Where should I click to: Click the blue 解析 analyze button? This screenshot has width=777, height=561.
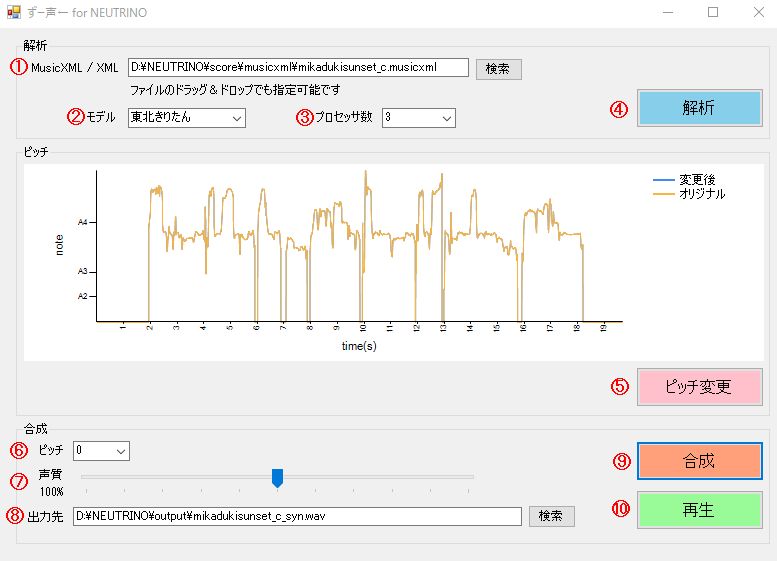[x=699, y=109]
